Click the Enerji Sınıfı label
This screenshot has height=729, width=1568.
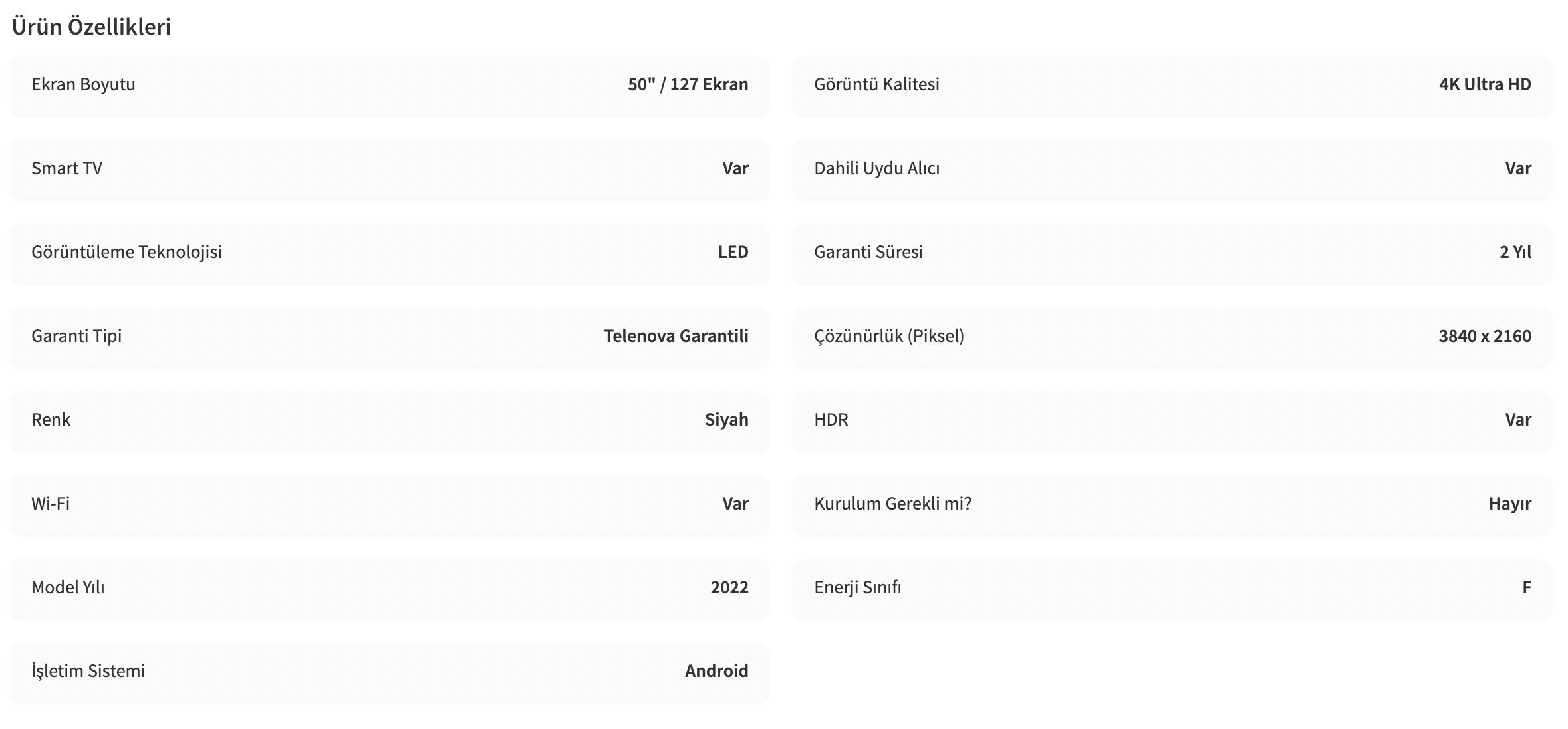click(x=858, y=587)
